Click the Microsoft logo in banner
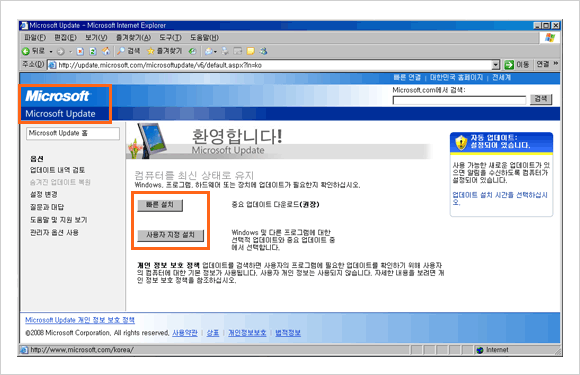 coord(57,96)
